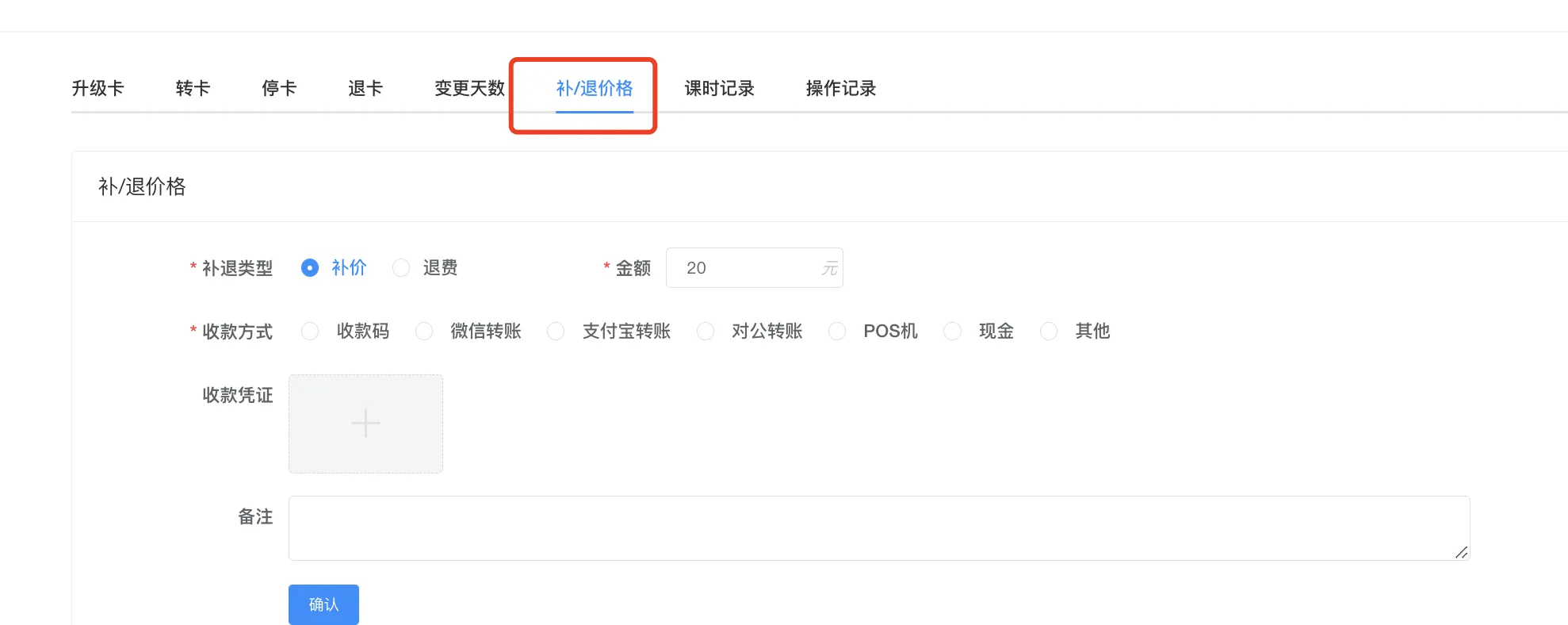Image resolution: width=1568 pixels, height=625 pixels.
Task: Choose 现金 cash payment
Action: point(953,332)
